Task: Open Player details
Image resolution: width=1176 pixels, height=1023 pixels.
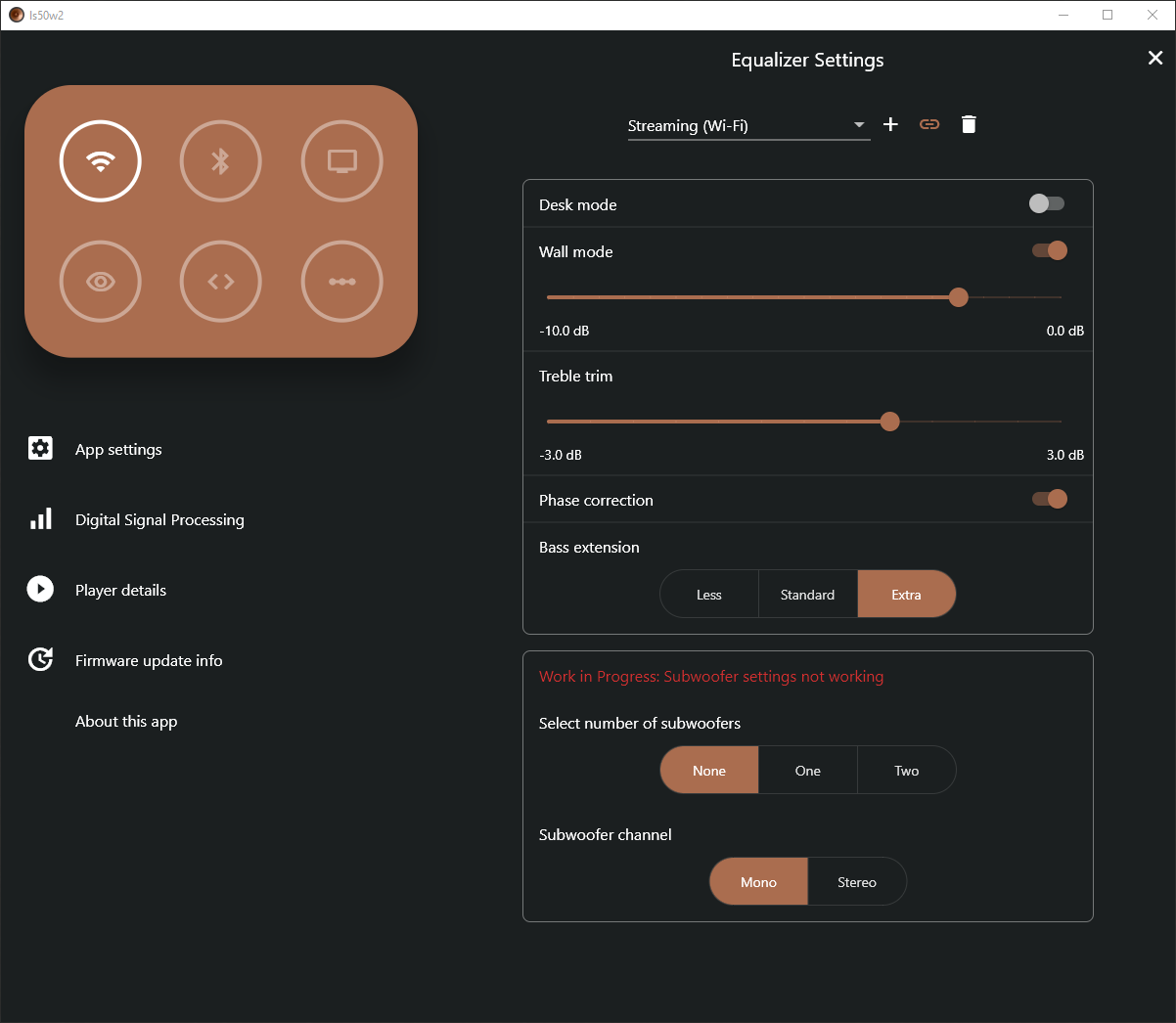Action: click(x=120, y=590)
